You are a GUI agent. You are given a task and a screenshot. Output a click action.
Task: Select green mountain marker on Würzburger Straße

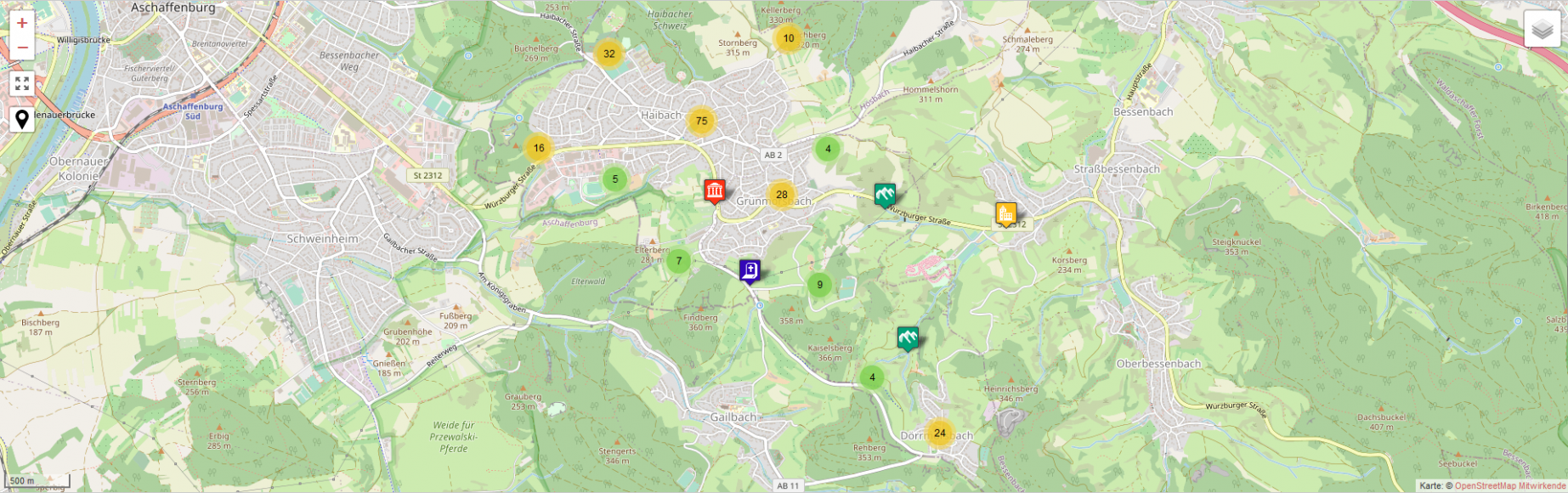[x=885, y=195]
